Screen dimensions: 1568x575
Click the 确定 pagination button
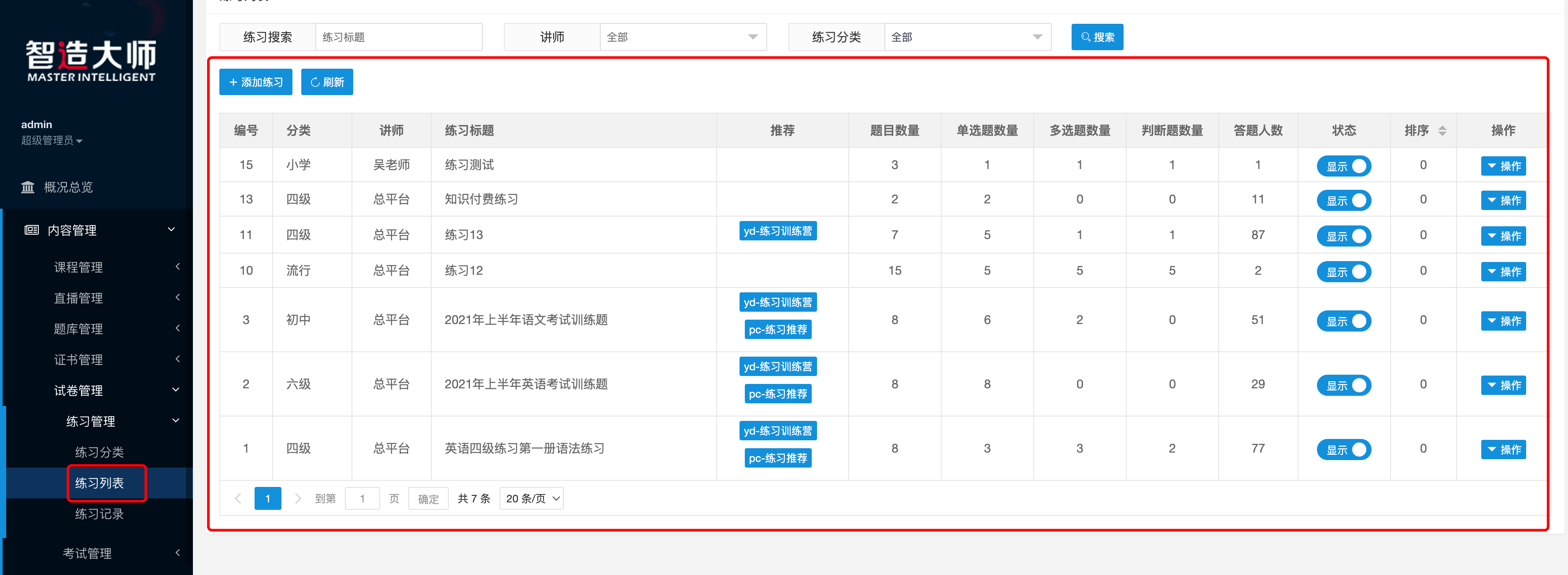[x=428, y=498]
